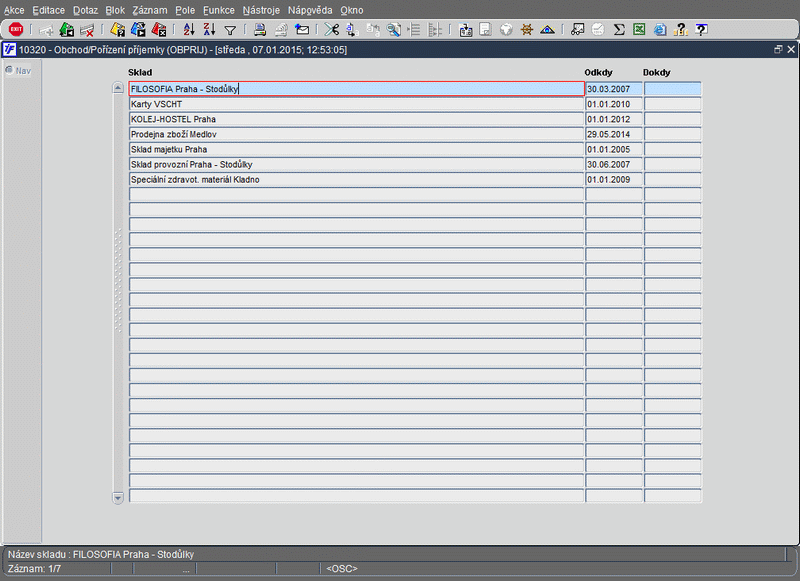Click the green save record icon

point(66,30)
